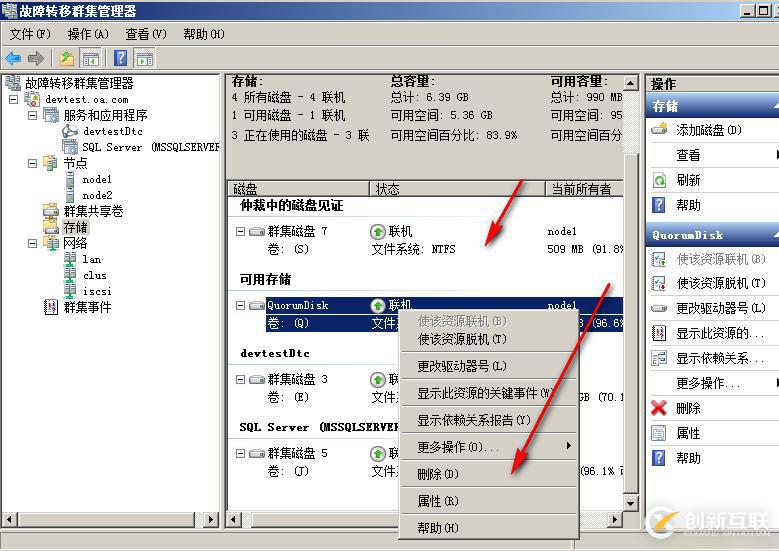Click the center pane vertical scrollbar down arrow
This screenshot has width=779, height=551.
pos(631,503)
